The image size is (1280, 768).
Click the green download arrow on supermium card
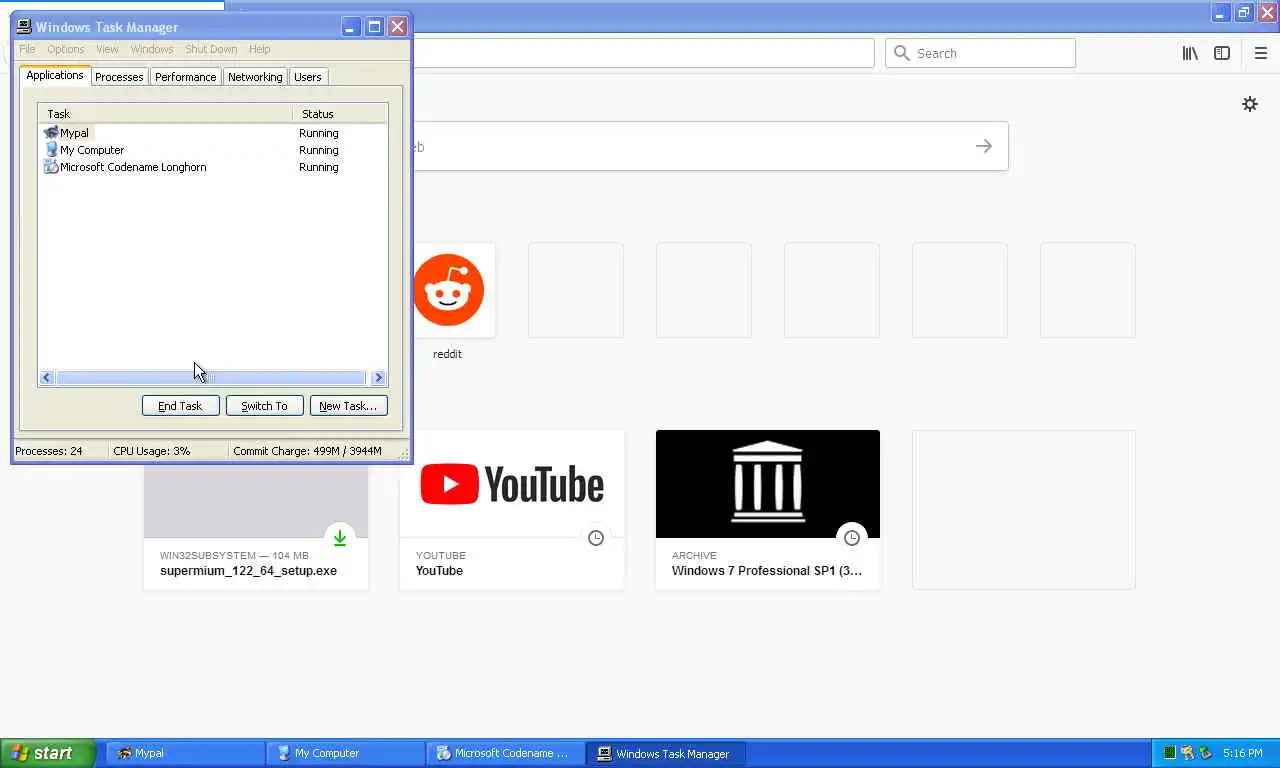(x=340, y=538)
